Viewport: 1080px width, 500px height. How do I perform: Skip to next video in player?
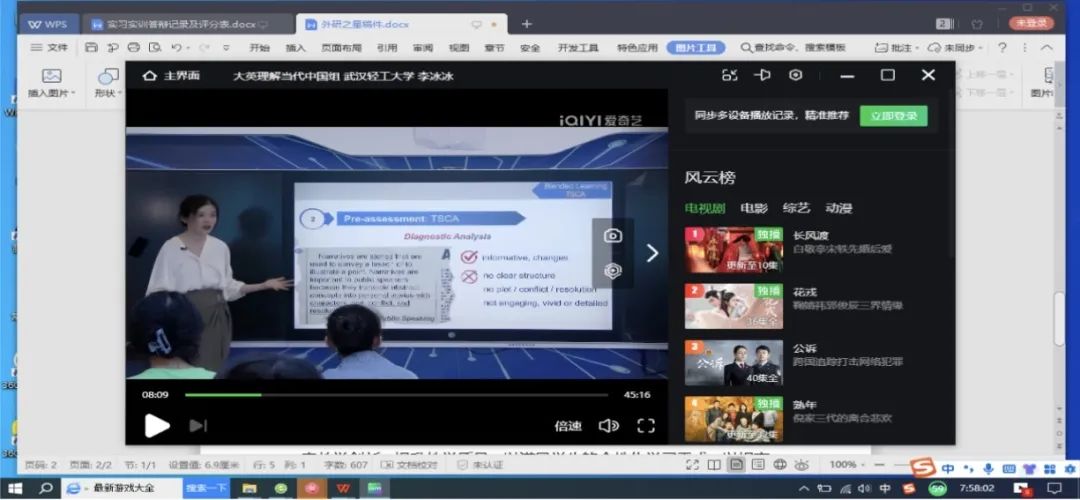[198, 426]
